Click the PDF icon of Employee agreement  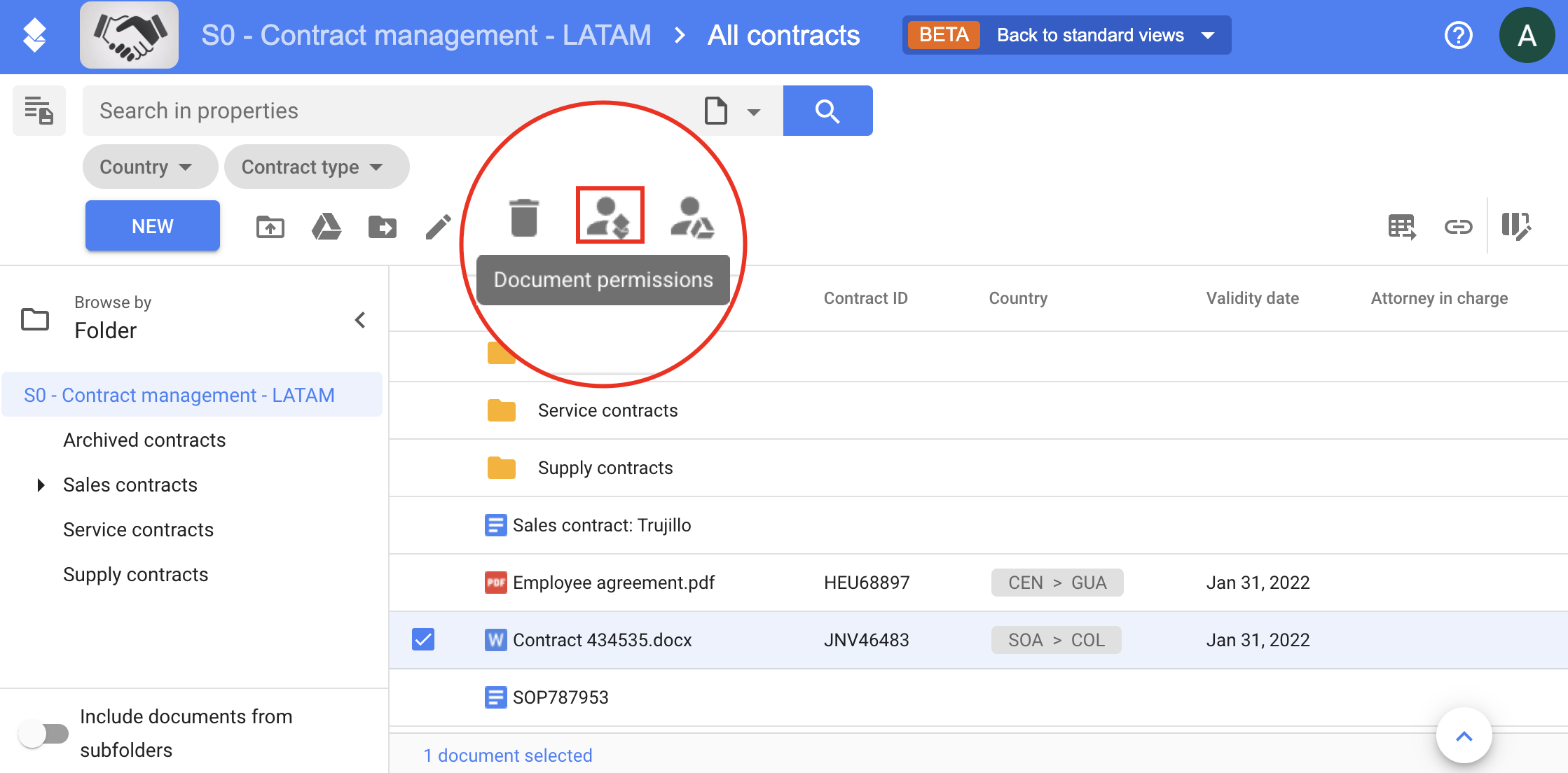coord(495,583)
